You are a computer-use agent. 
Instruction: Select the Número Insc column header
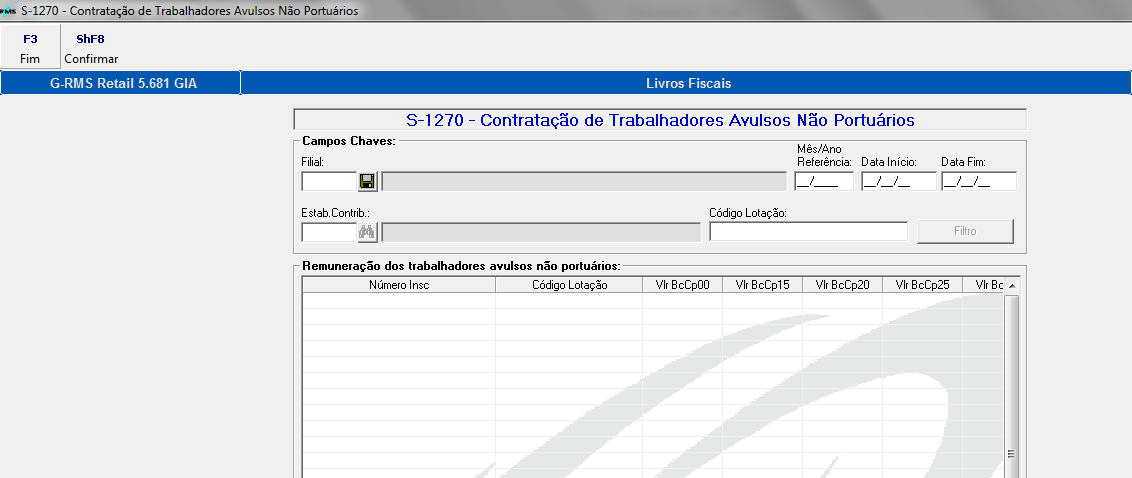399,285
